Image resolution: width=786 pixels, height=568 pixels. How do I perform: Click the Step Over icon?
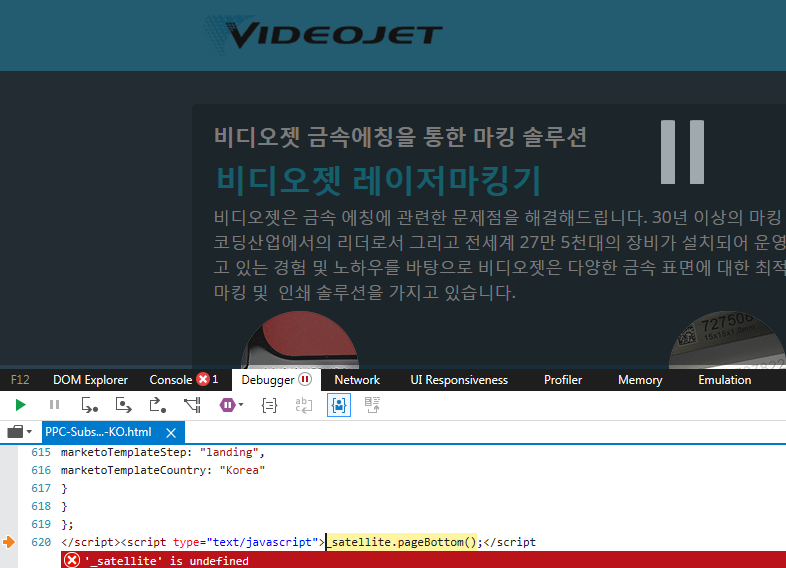[123, 405]
